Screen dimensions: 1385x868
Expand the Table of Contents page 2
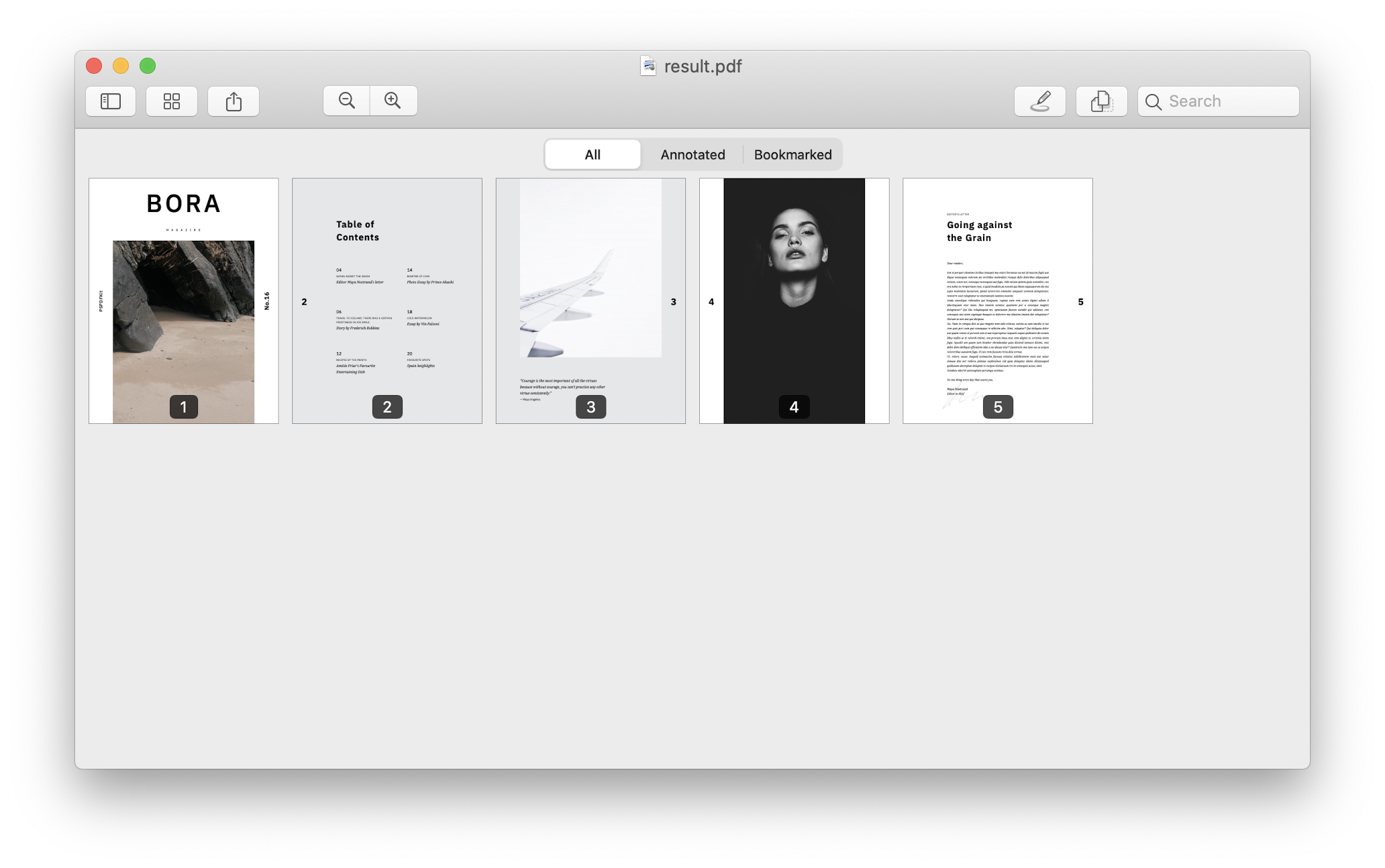(x=387, y=300)
